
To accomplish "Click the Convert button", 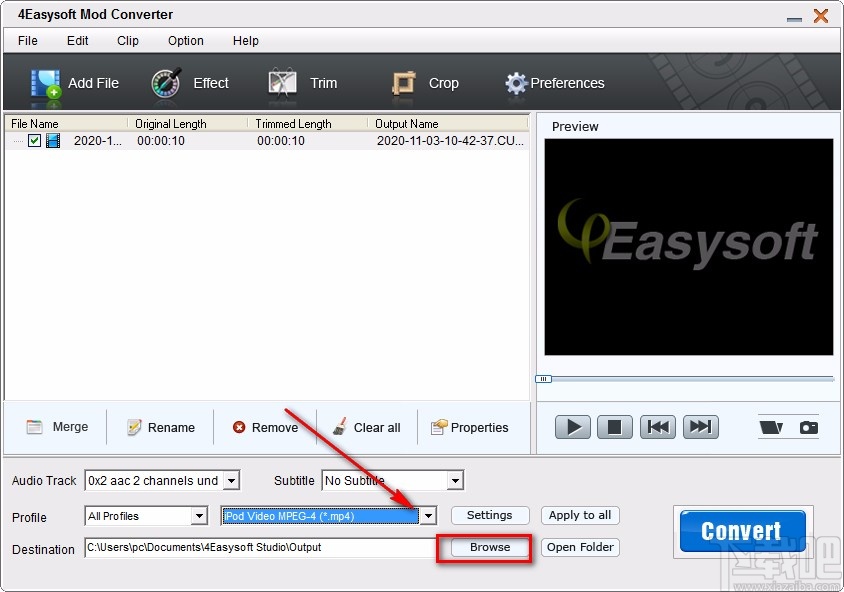I will click(741, 530).
